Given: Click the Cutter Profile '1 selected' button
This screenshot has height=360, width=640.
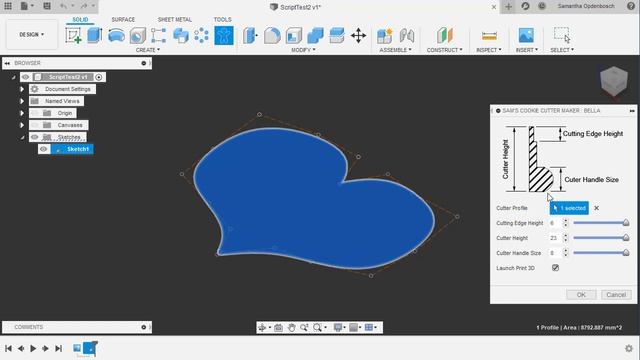Looking at the screenshot, I should (x=569, y=208).
